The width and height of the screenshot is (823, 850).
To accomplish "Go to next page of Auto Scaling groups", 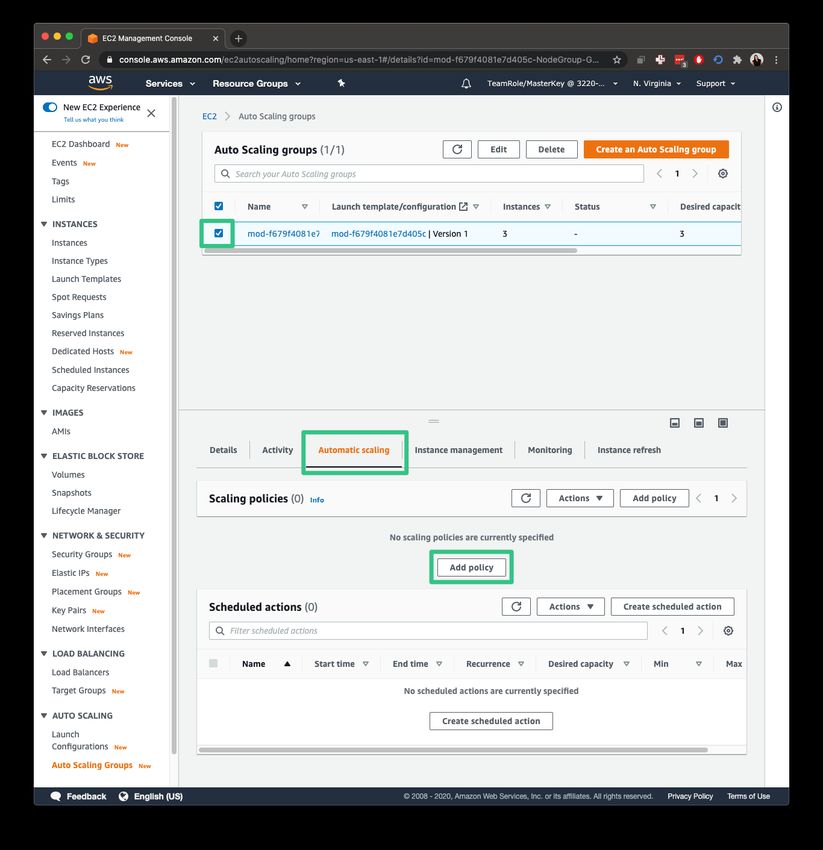I will point(695,173).
